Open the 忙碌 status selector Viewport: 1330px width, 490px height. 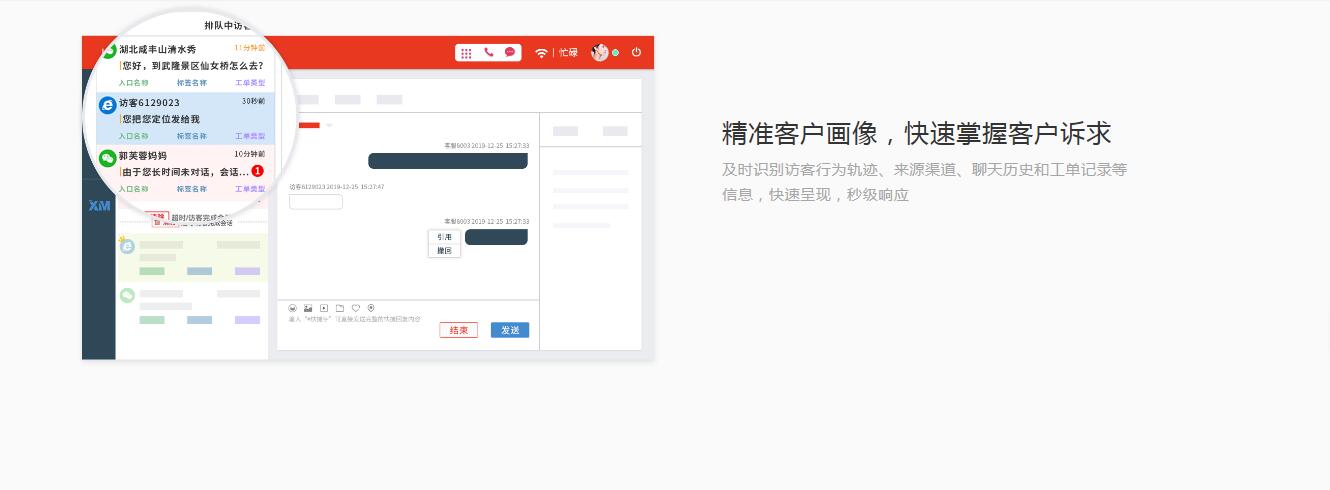(568, 53)
